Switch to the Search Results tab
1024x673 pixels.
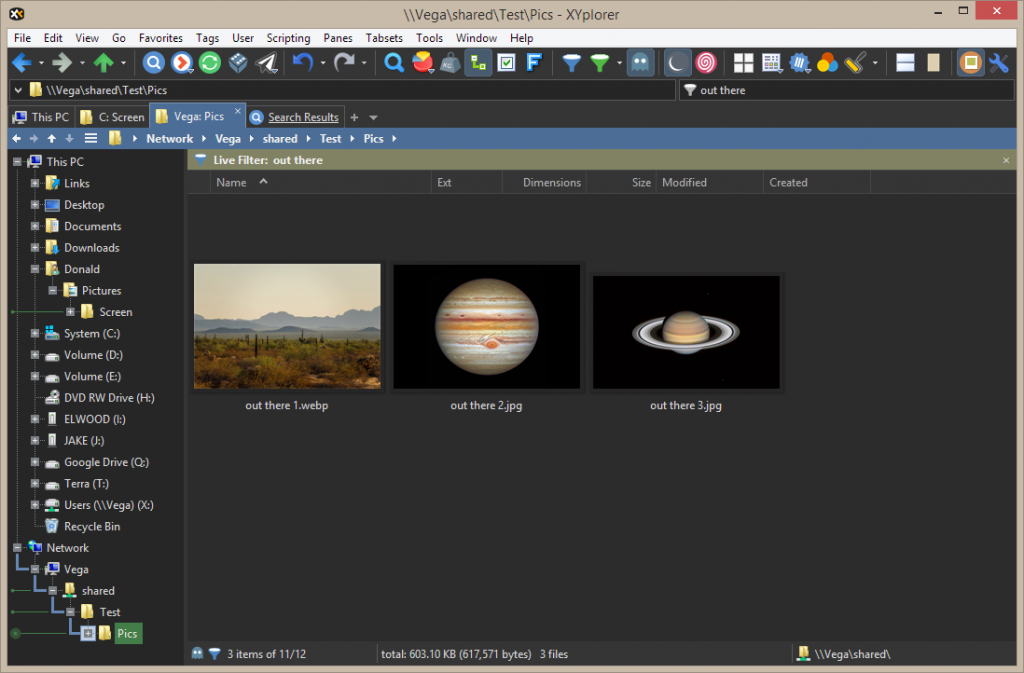(302, 117)
